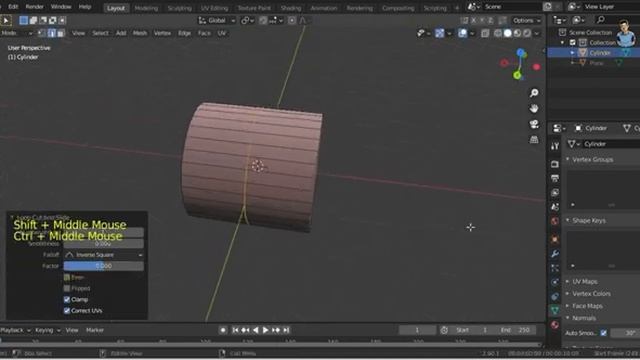
Task: Open the Help menu
Action: click(x=85, y=7)
